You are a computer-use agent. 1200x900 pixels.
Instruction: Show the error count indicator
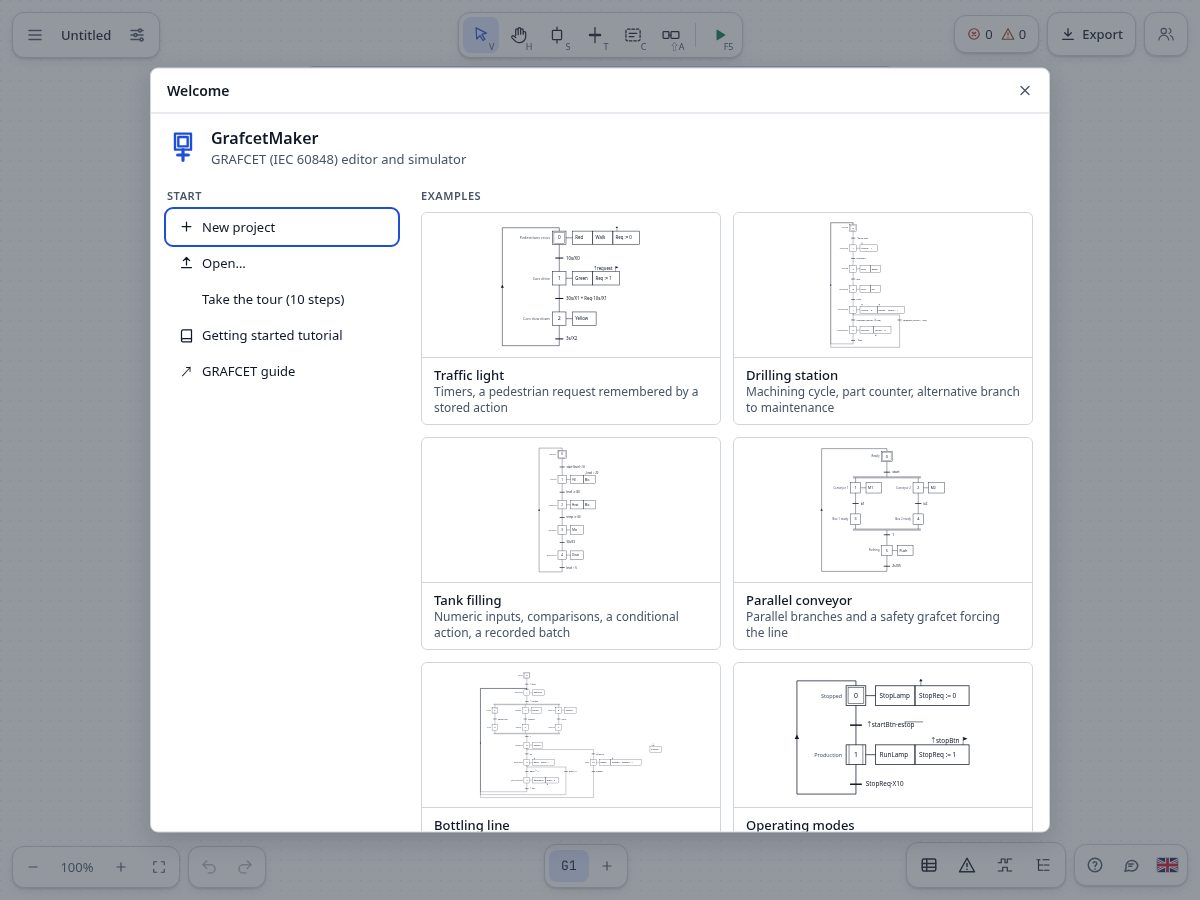point(980,35)
